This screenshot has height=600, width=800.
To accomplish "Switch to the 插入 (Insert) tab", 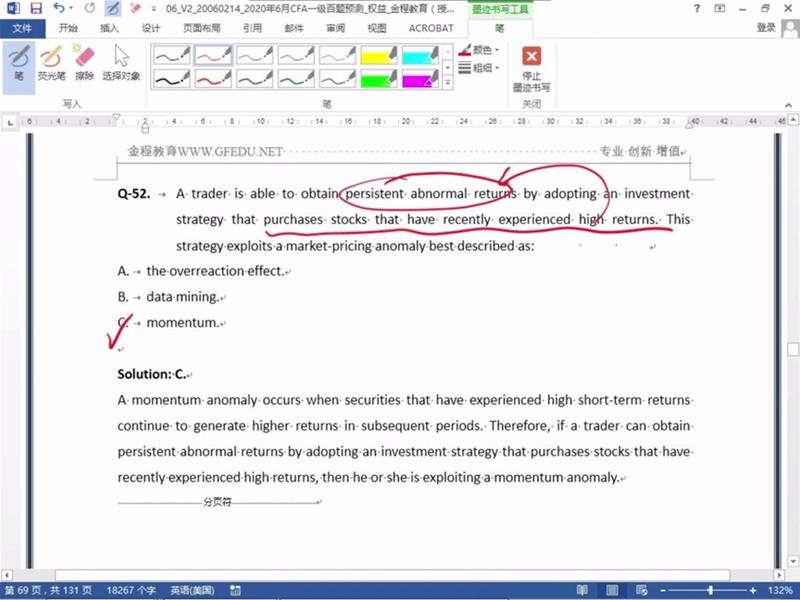I will tap(109, 28).
